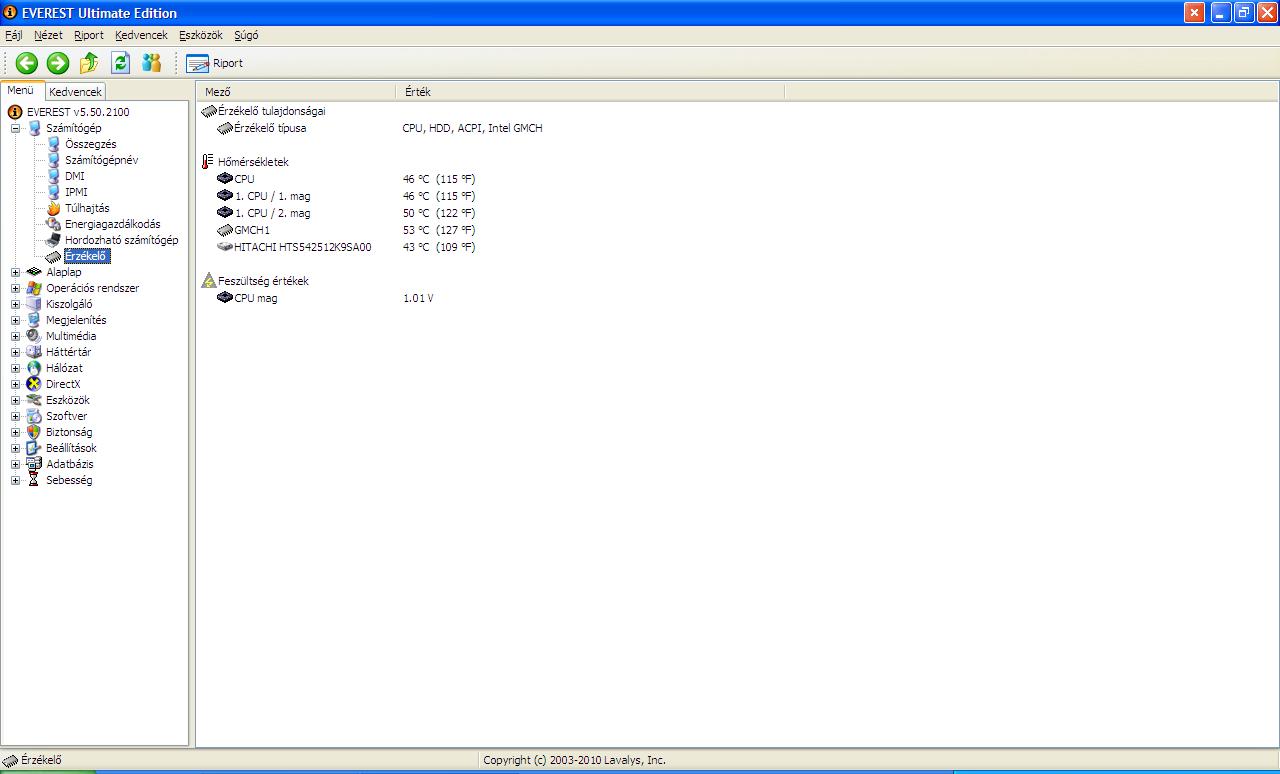Collapse the Számítógép tree node

15,128
